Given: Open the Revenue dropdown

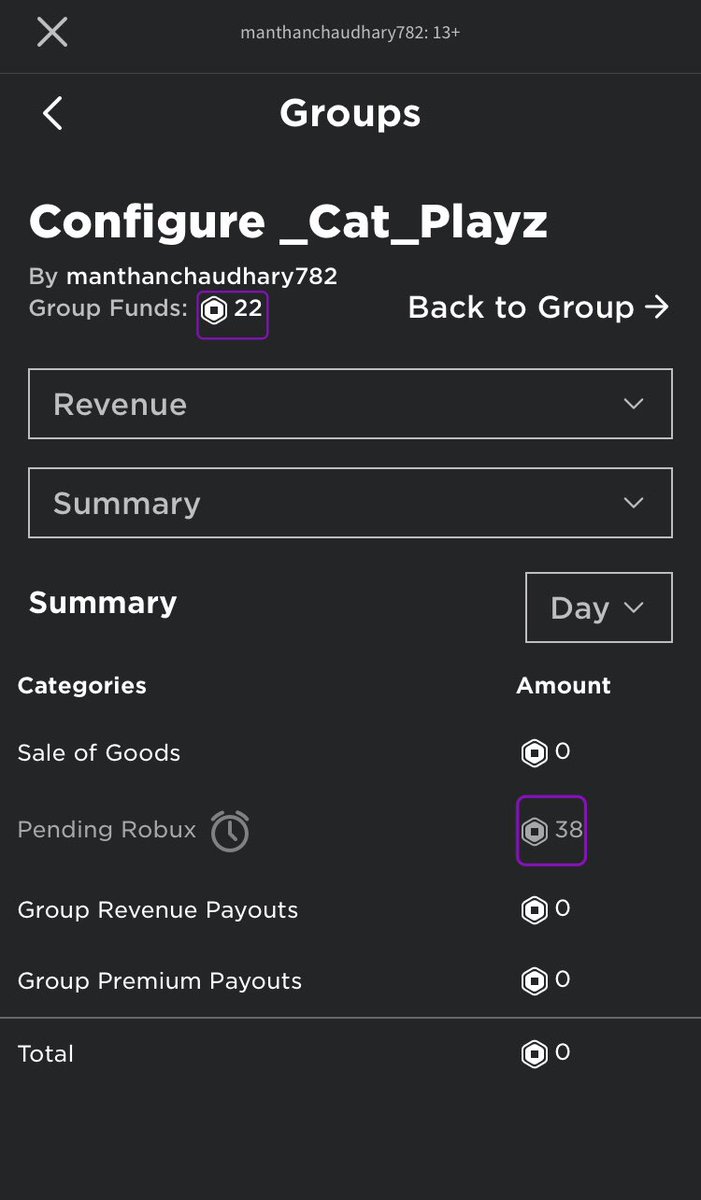Looking at the screenshot, I should pyautogui.click(x=350, y=404).
